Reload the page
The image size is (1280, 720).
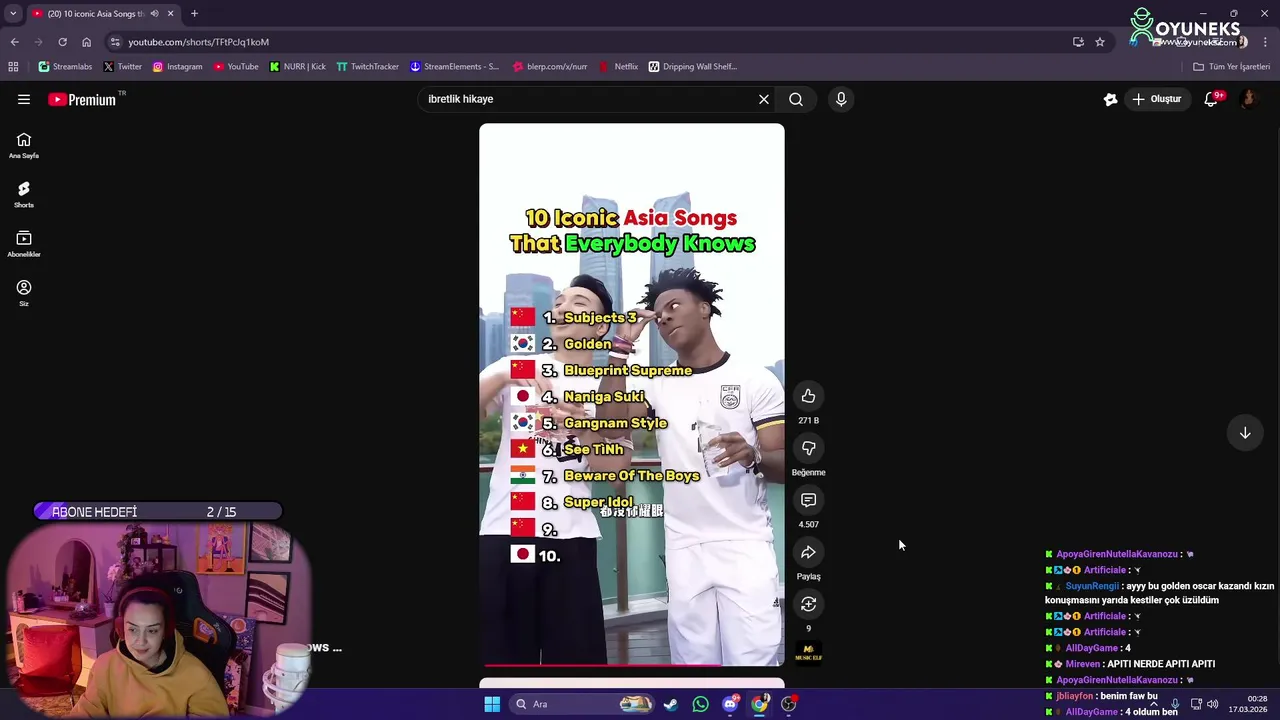(62, 42)
